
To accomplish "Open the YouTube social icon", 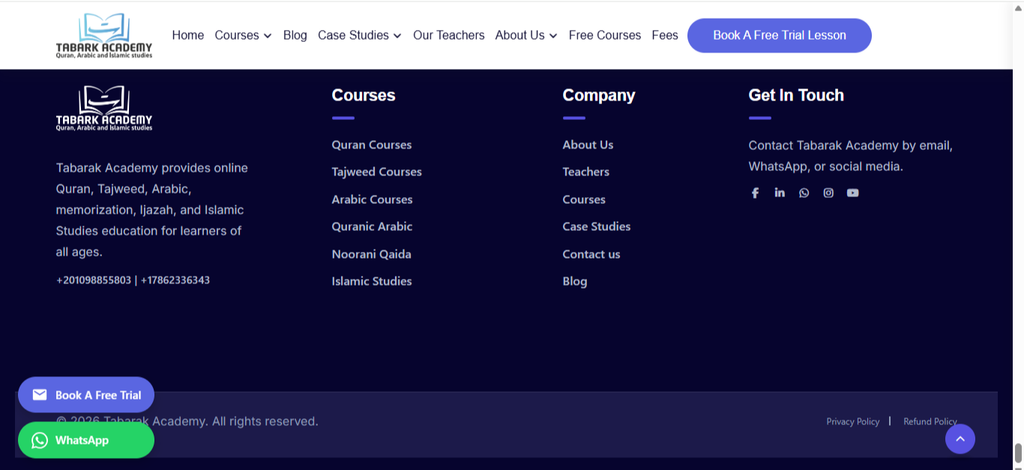I will [853, 193].
